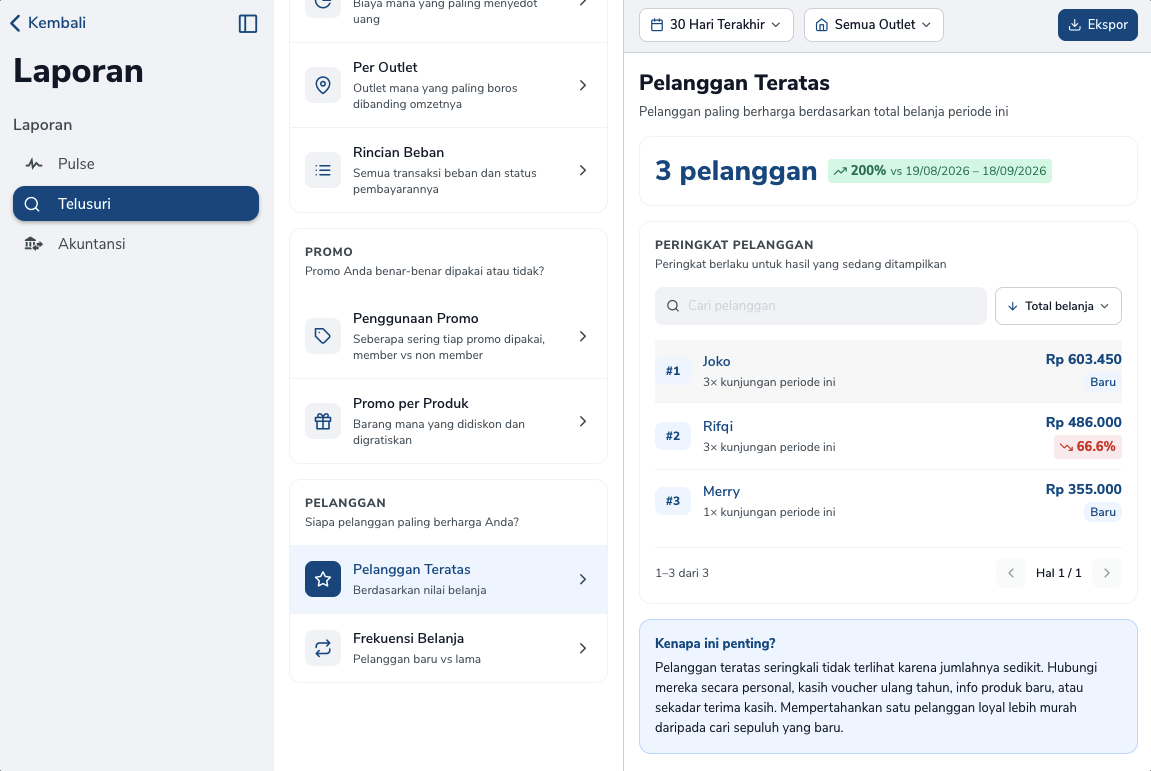
Task: Click the Kenapa ini penting? heading
Action: tap(715, 643)
